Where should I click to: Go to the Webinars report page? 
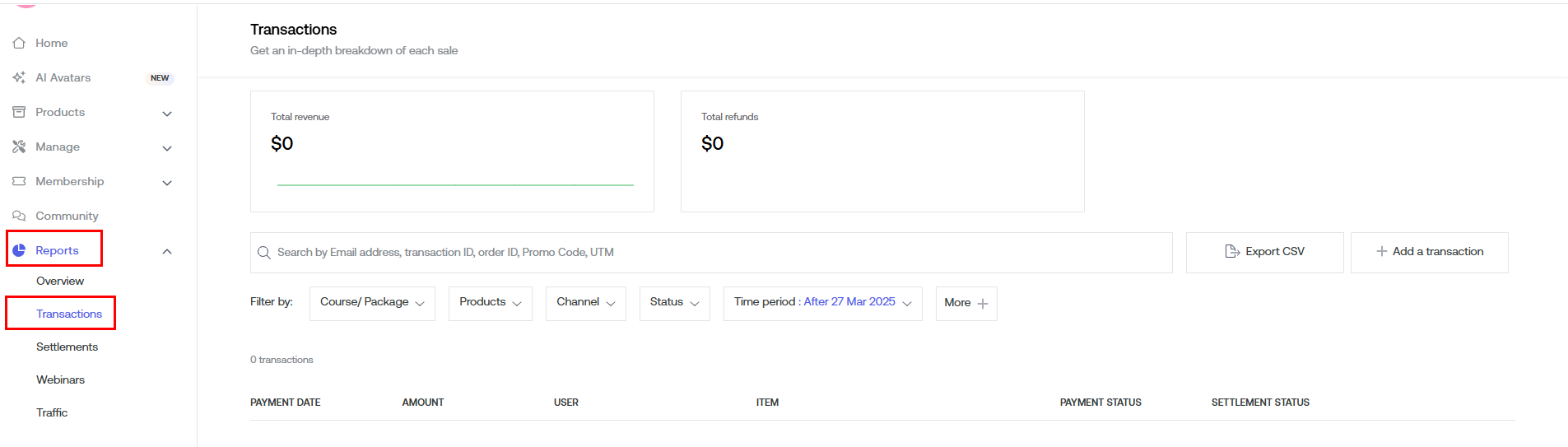[60, 379]
